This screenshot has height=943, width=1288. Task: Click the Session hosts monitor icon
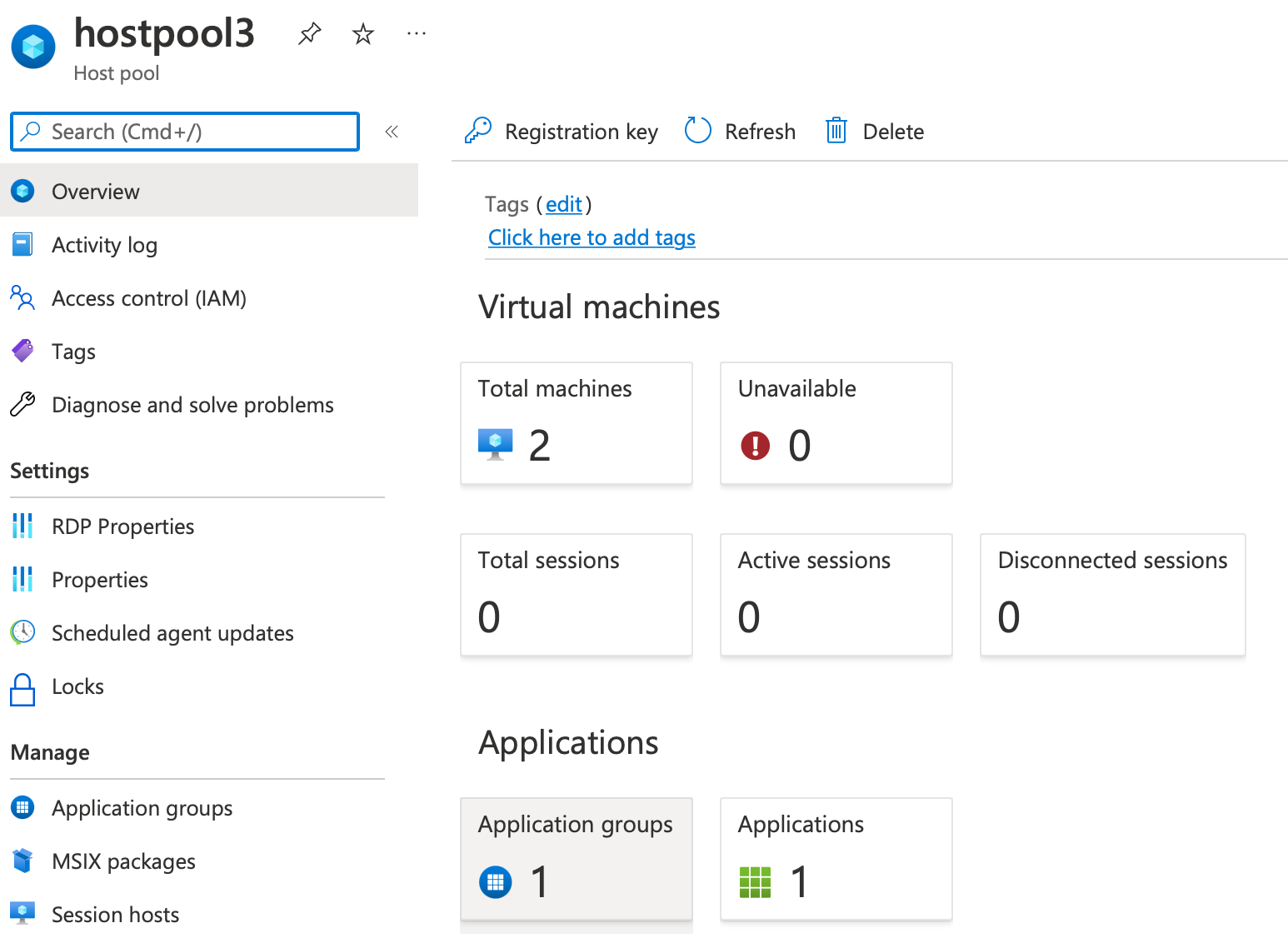click(x=22, y=913)
